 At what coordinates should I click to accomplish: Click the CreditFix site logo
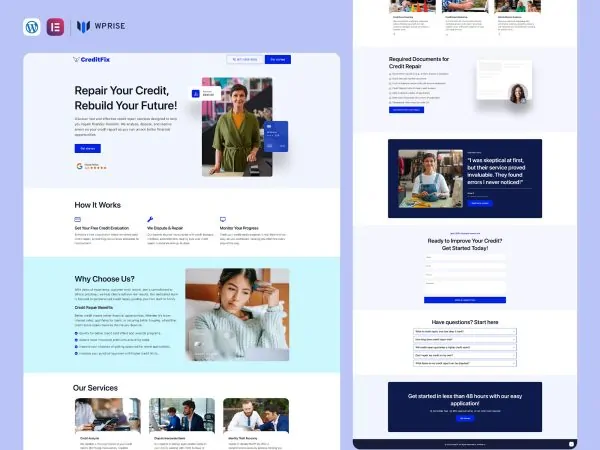coord(91,59)
